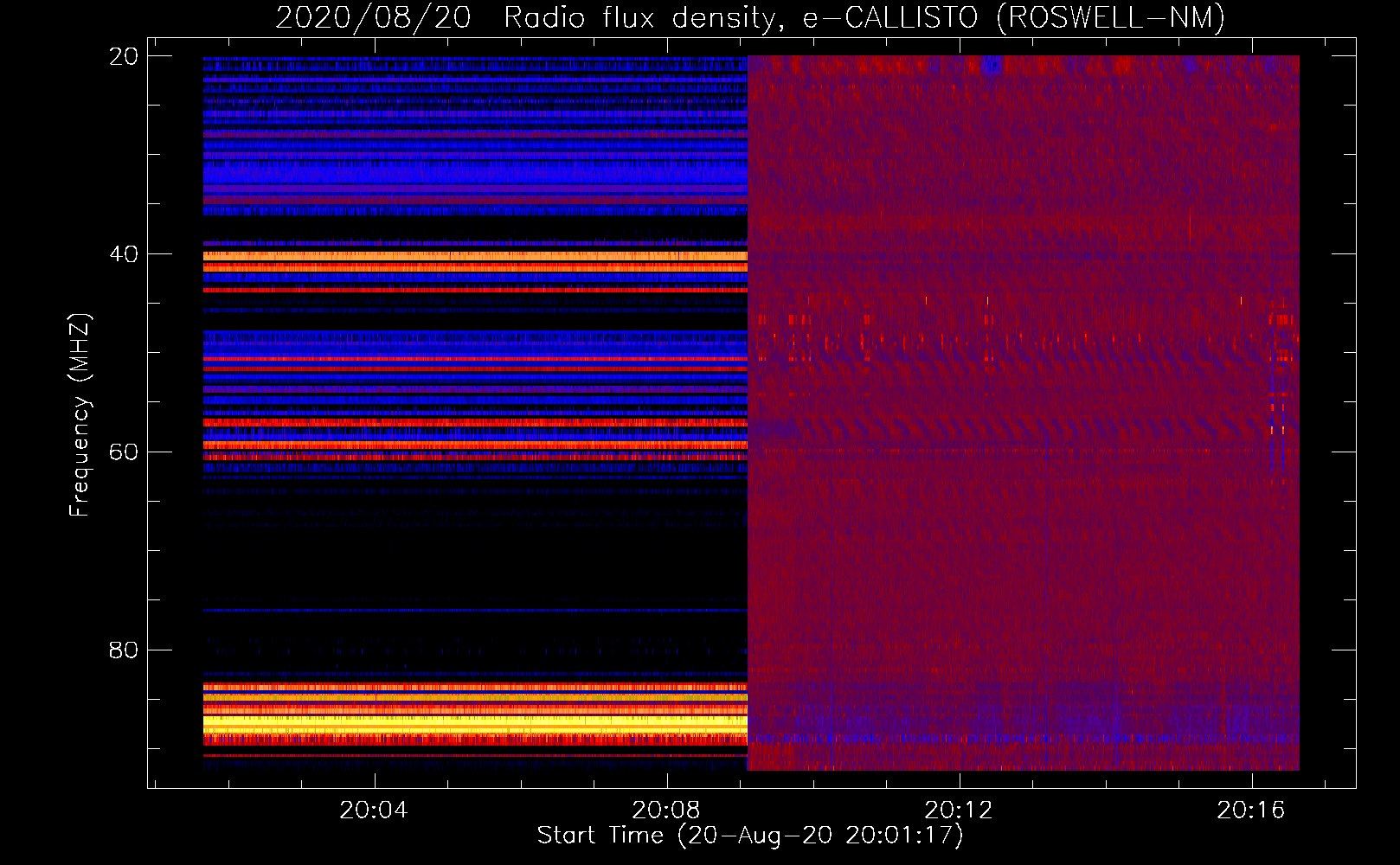This screenshot has height=865, width=1400.
Task: Click the '20' frequency tick label
Action: (x=124, y=56)
